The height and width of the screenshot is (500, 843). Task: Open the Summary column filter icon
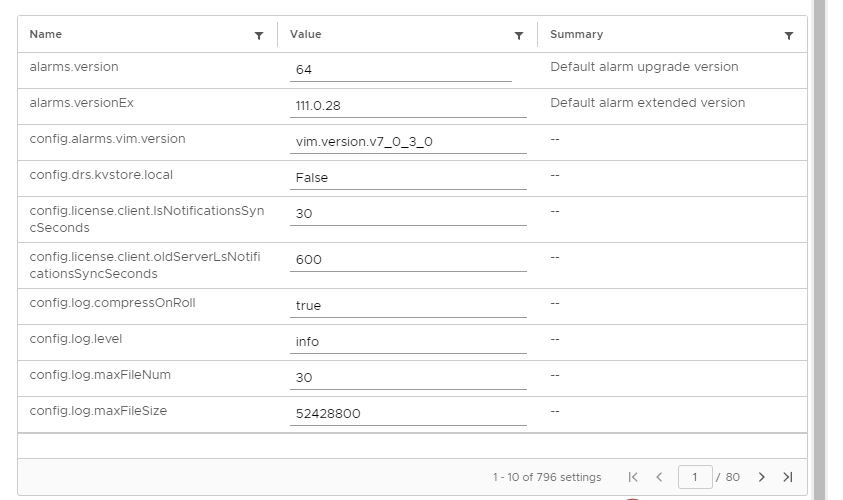pos(789,36)
